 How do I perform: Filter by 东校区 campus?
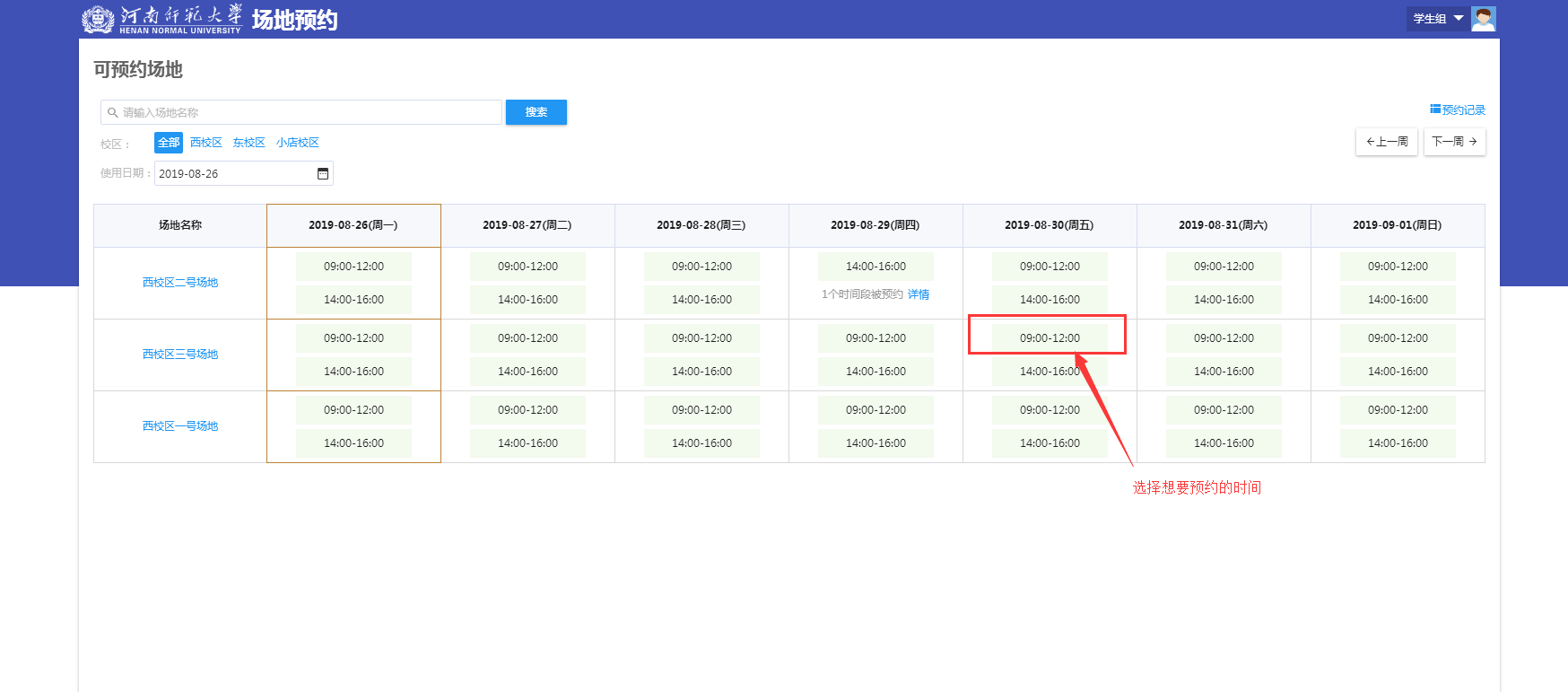(249, 143)
